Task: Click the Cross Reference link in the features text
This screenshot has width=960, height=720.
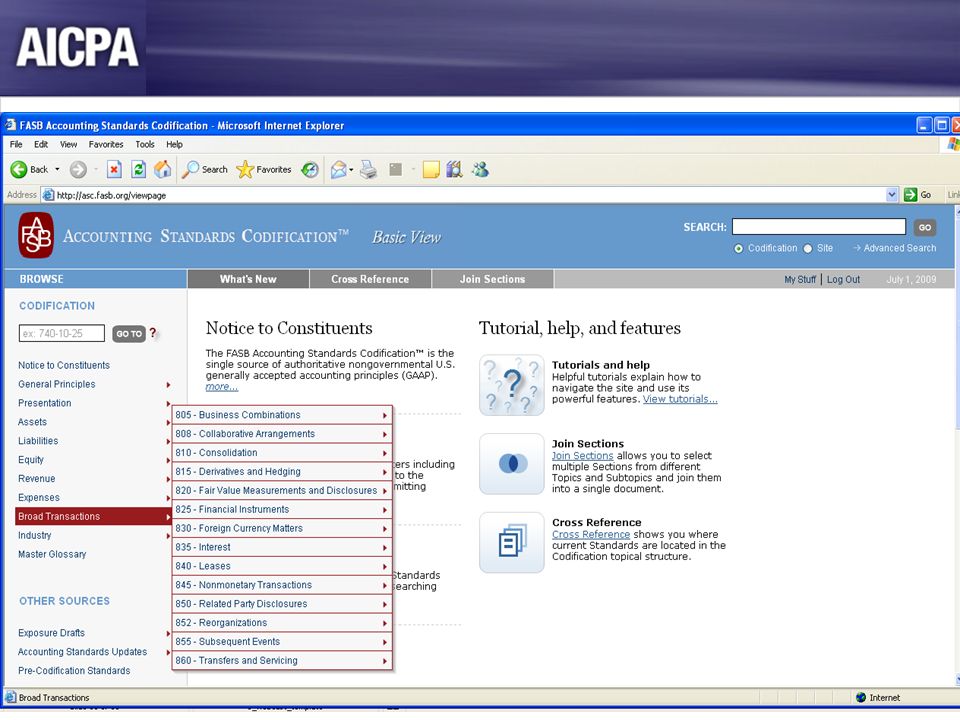Action: coord(591,534)
